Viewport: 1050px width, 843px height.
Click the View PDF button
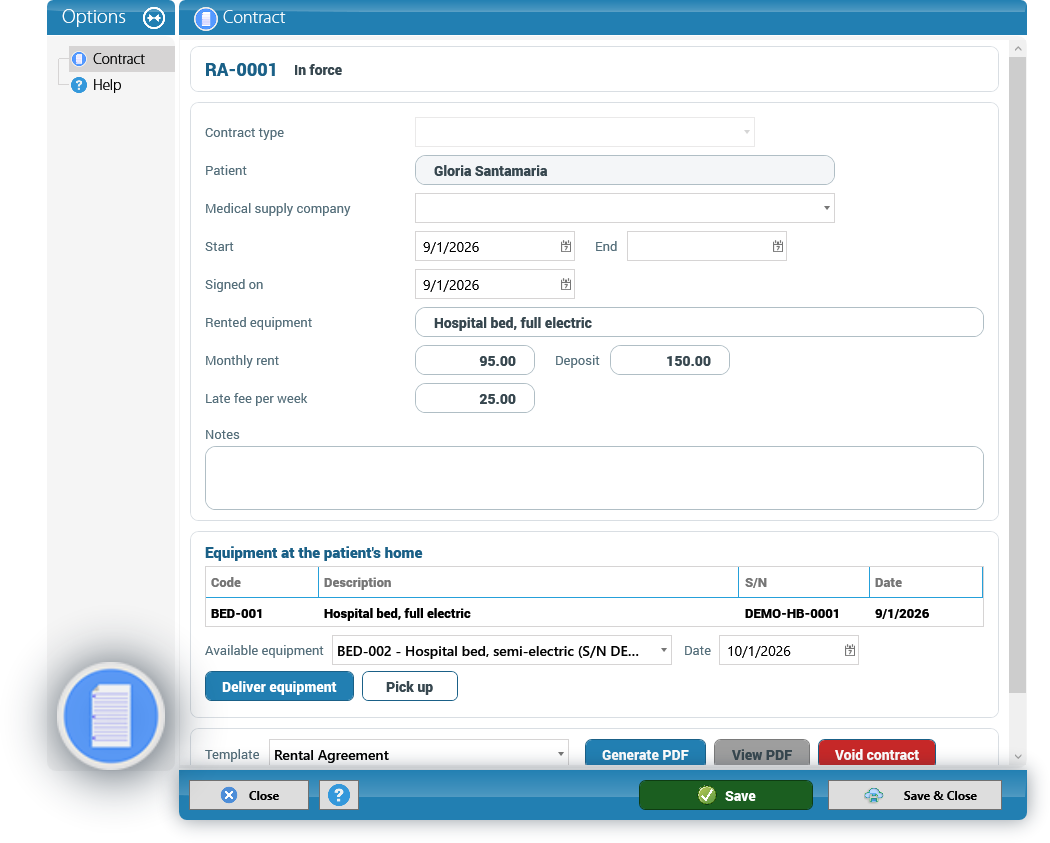762,753
